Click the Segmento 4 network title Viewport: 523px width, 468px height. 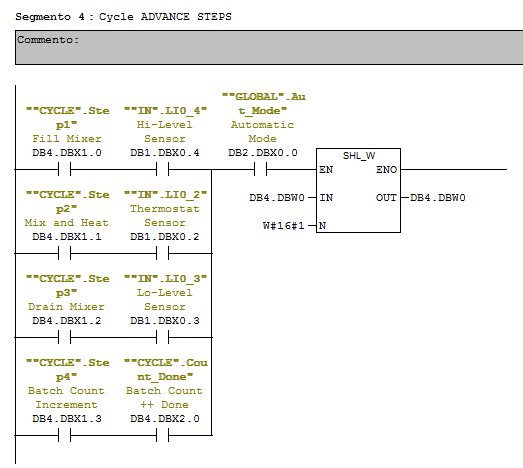[123, 17]
